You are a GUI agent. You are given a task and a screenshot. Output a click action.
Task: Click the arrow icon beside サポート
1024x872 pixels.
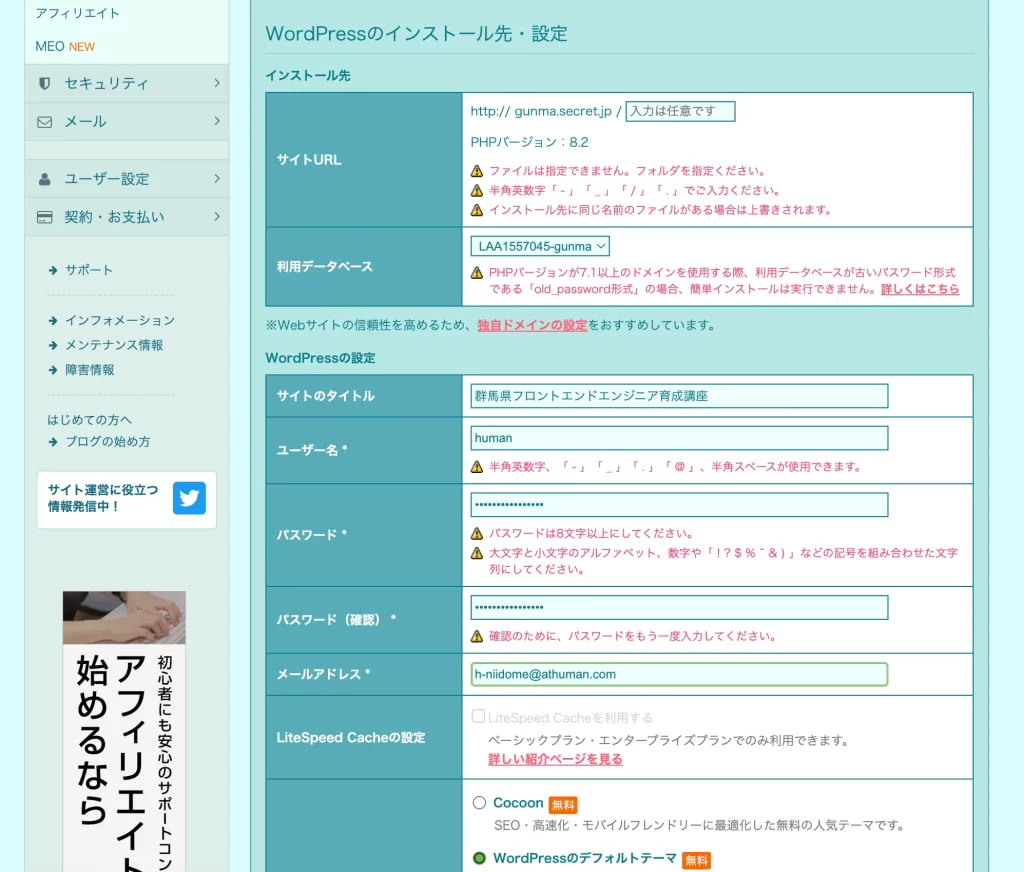(x=53, y=270)
